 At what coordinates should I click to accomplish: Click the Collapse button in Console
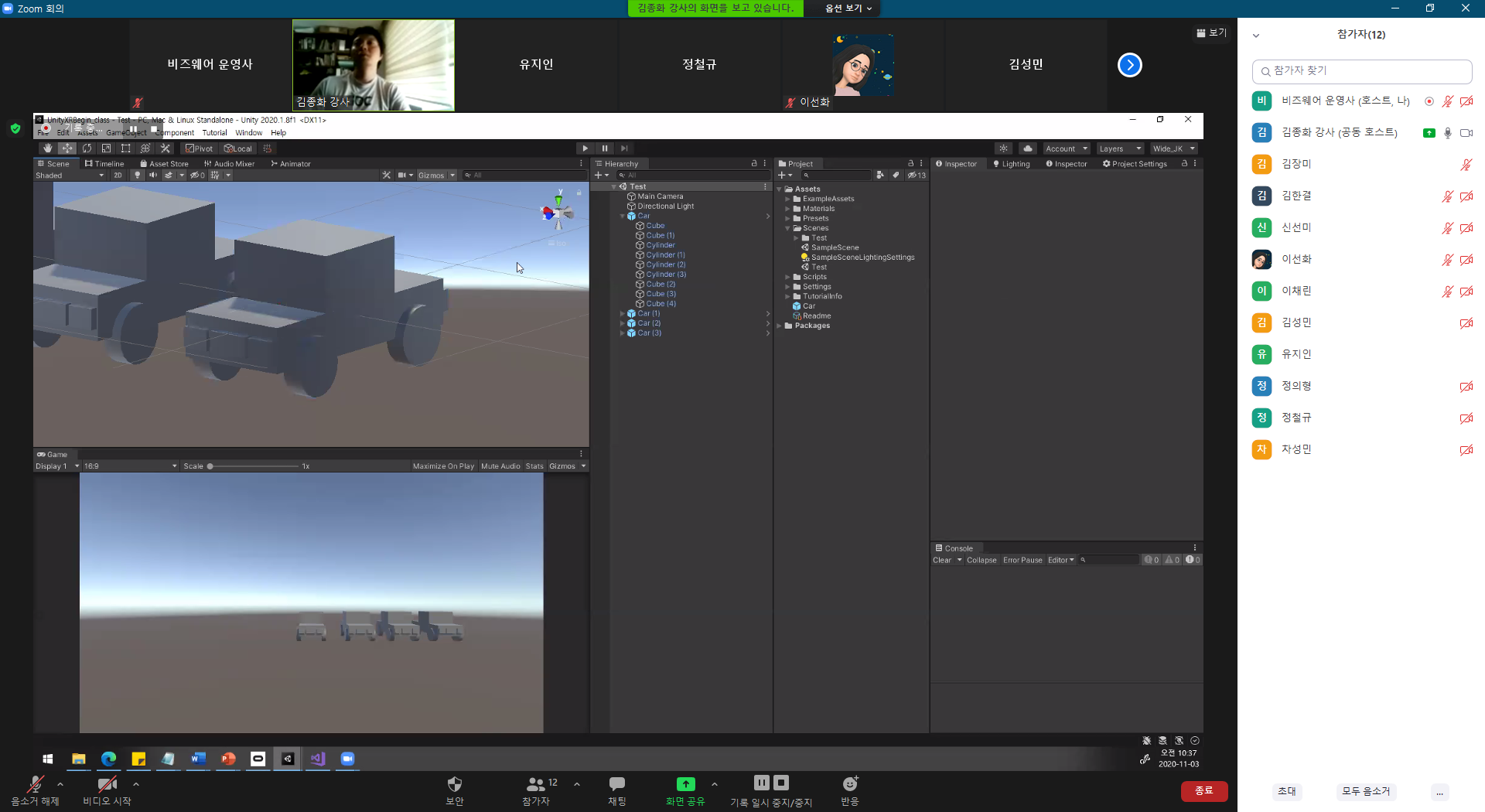click(981, 560)
